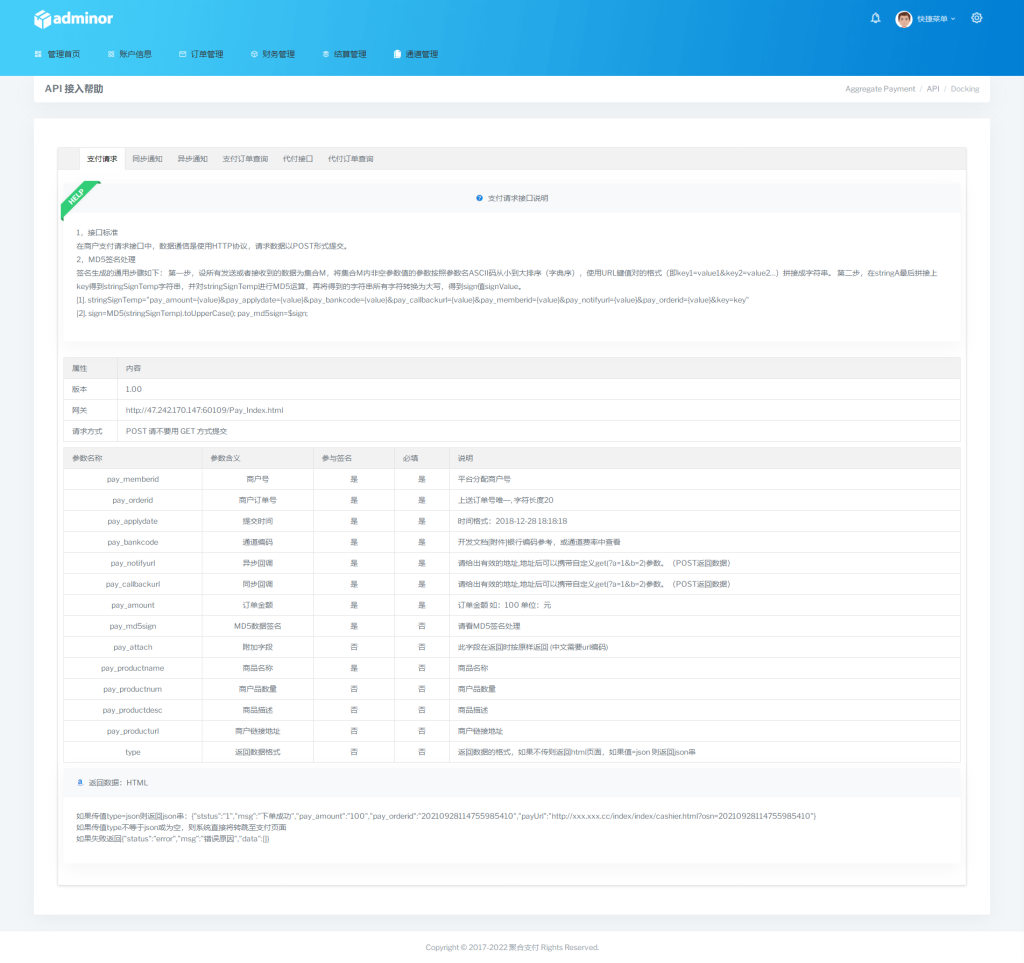This screenshot has height=963, width=1024.
Task: Click the settings gear icon
Action: (x=977, y=18)
